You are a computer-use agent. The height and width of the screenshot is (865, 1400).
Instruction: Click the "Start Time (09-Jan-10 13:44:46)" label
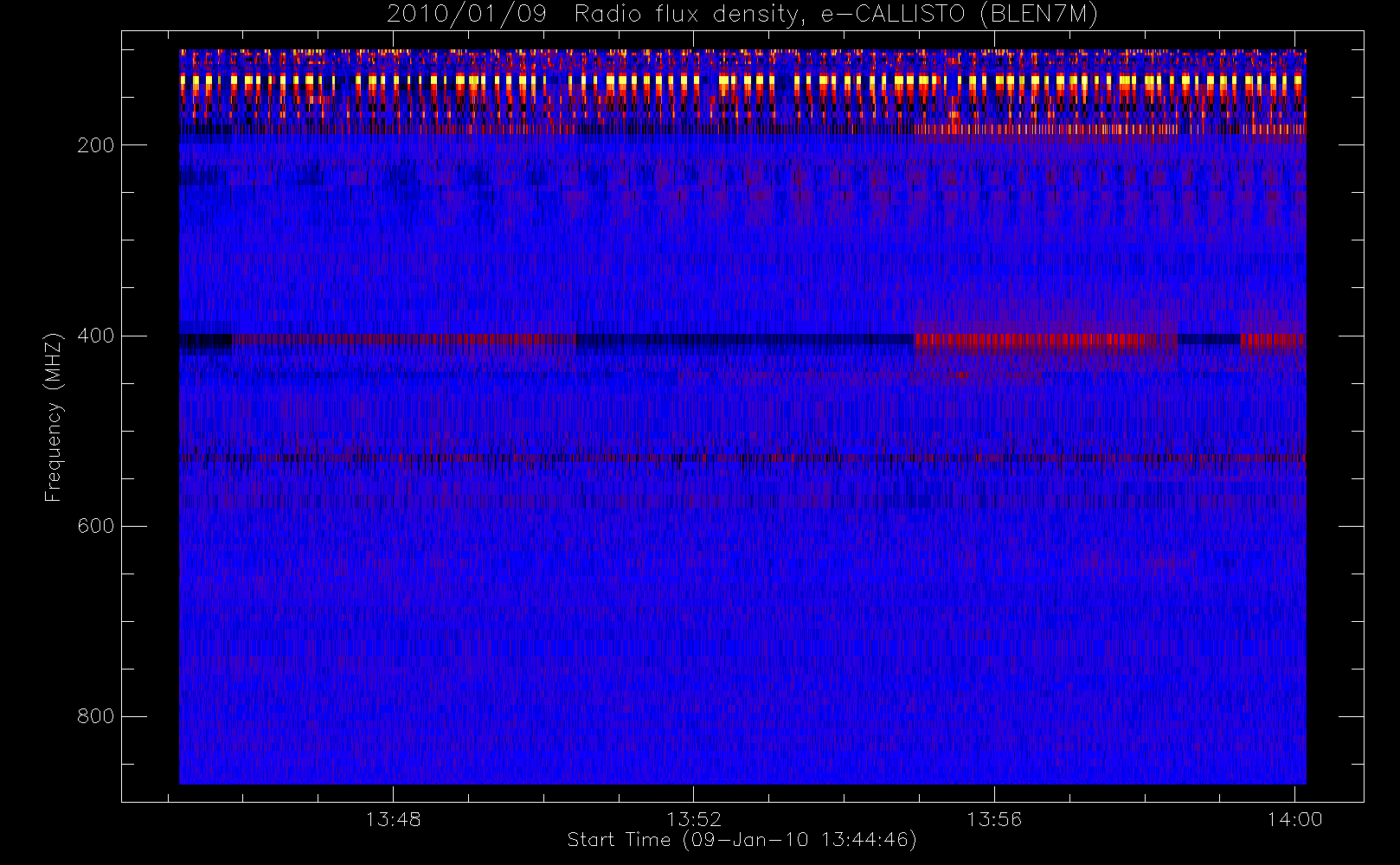coord(742,840)
